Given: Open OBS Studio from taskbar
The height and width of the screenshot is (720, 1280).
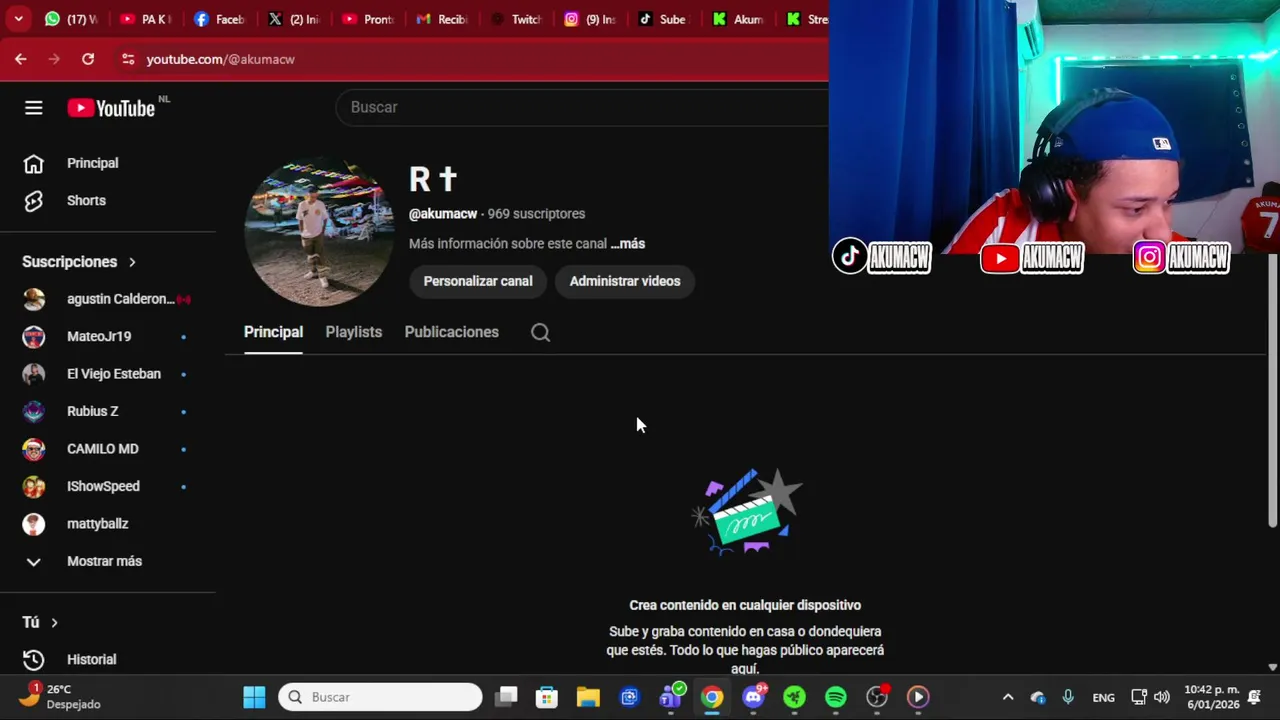Looking at the screenshot, I should 877,697.
